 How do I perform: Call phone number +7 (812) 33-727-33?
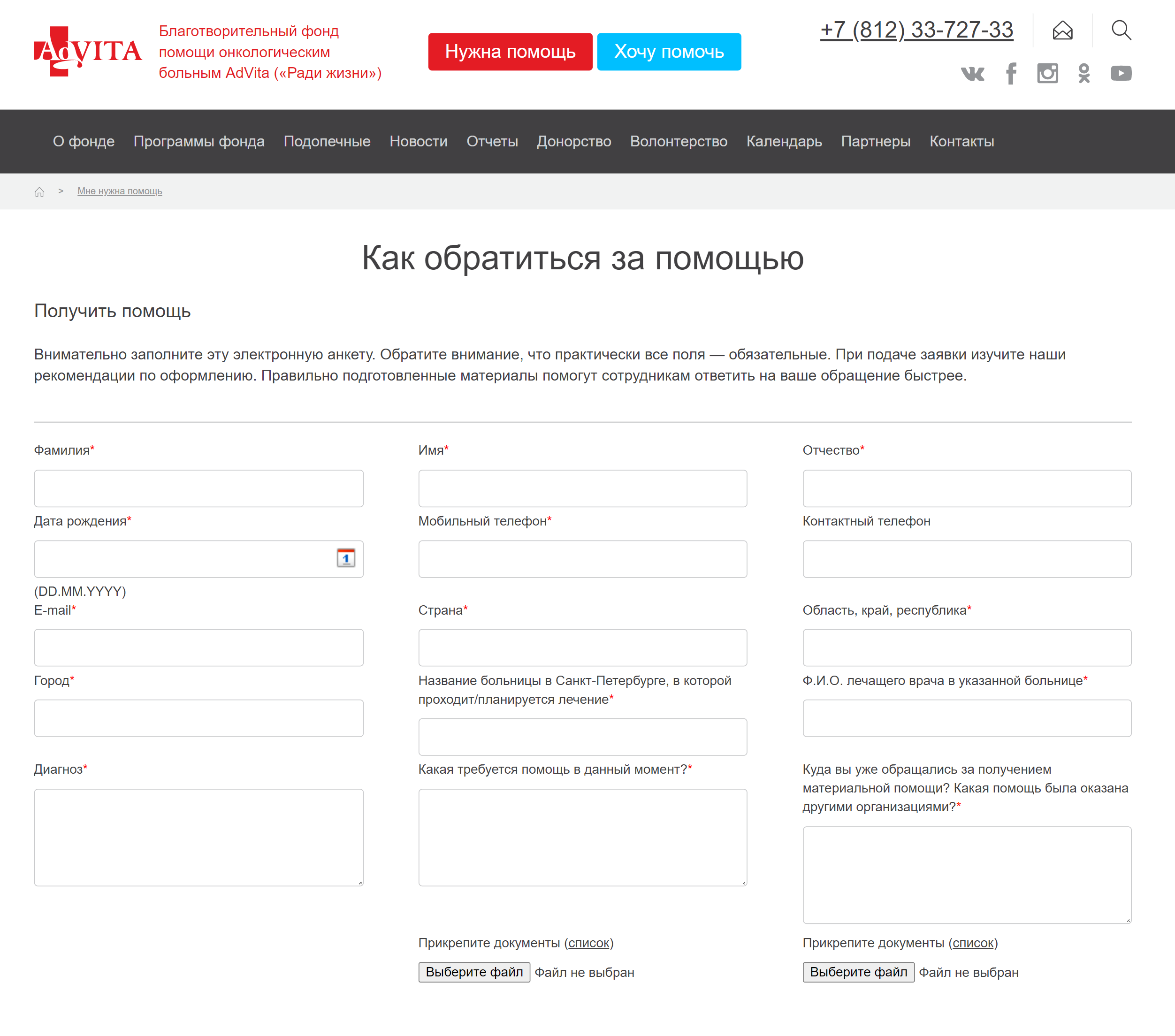click(x=916, y=30)
